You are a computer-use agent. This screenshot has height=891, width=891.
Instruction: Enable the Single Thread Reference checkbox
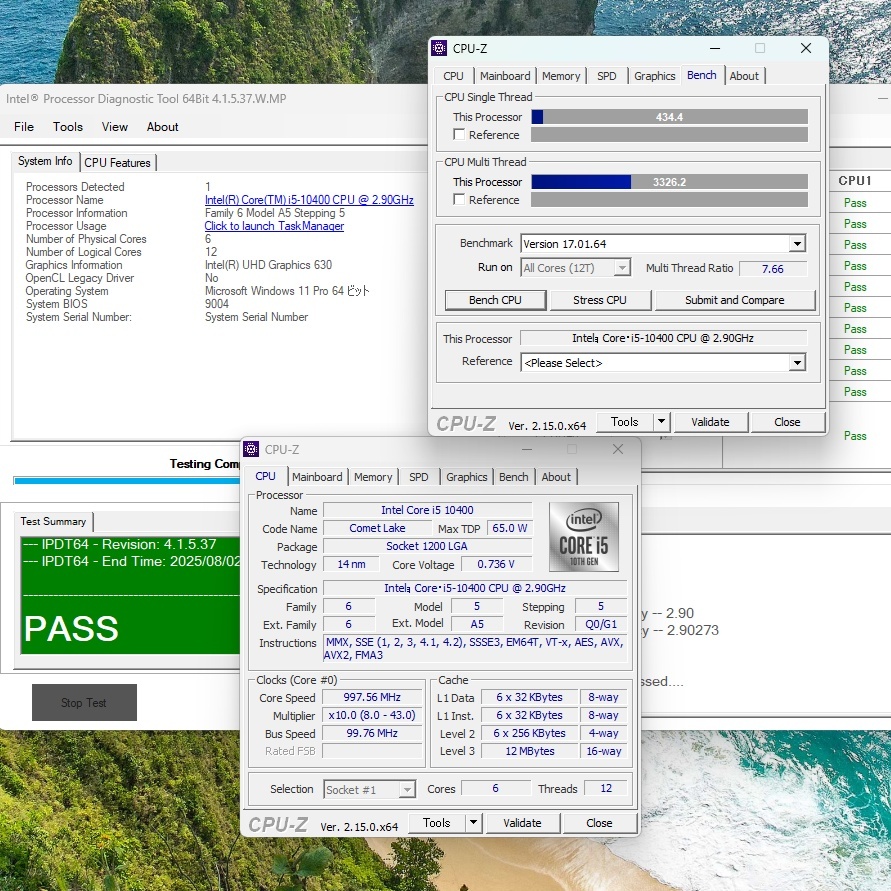[x=459, y=135]
